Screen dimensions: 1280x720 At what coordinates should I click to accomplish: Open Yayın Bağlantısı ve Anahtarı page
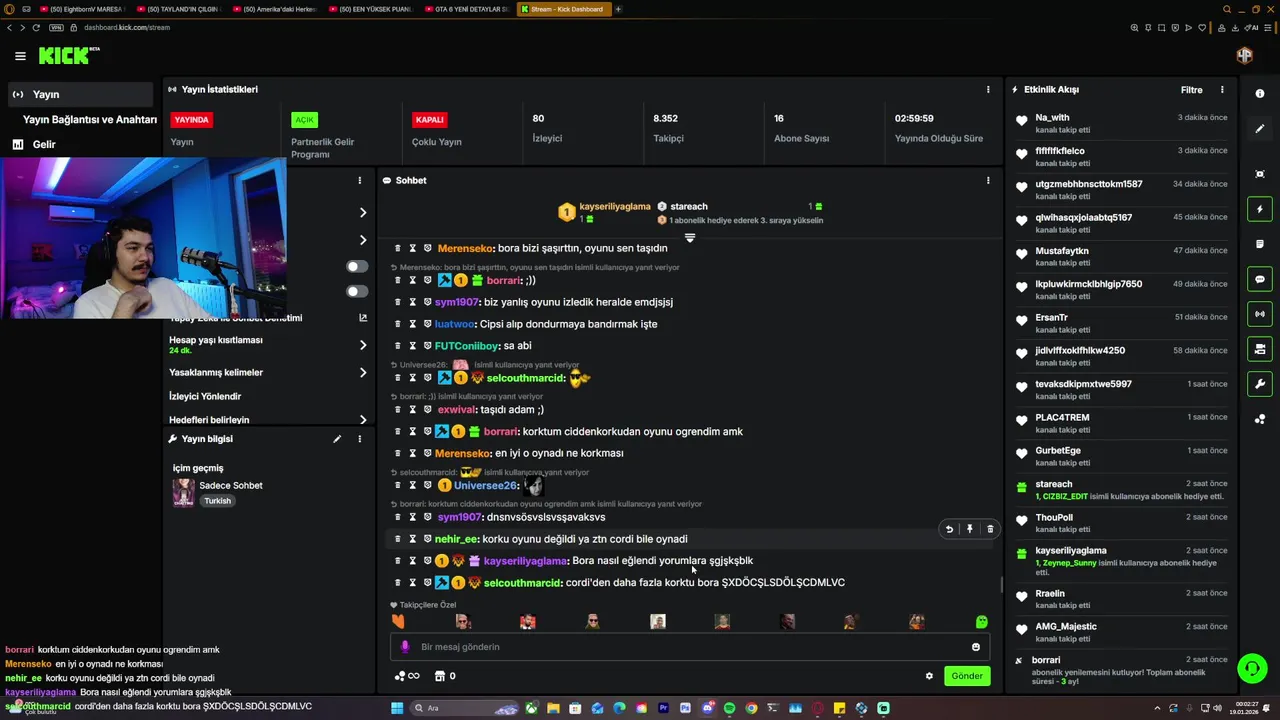90,119
